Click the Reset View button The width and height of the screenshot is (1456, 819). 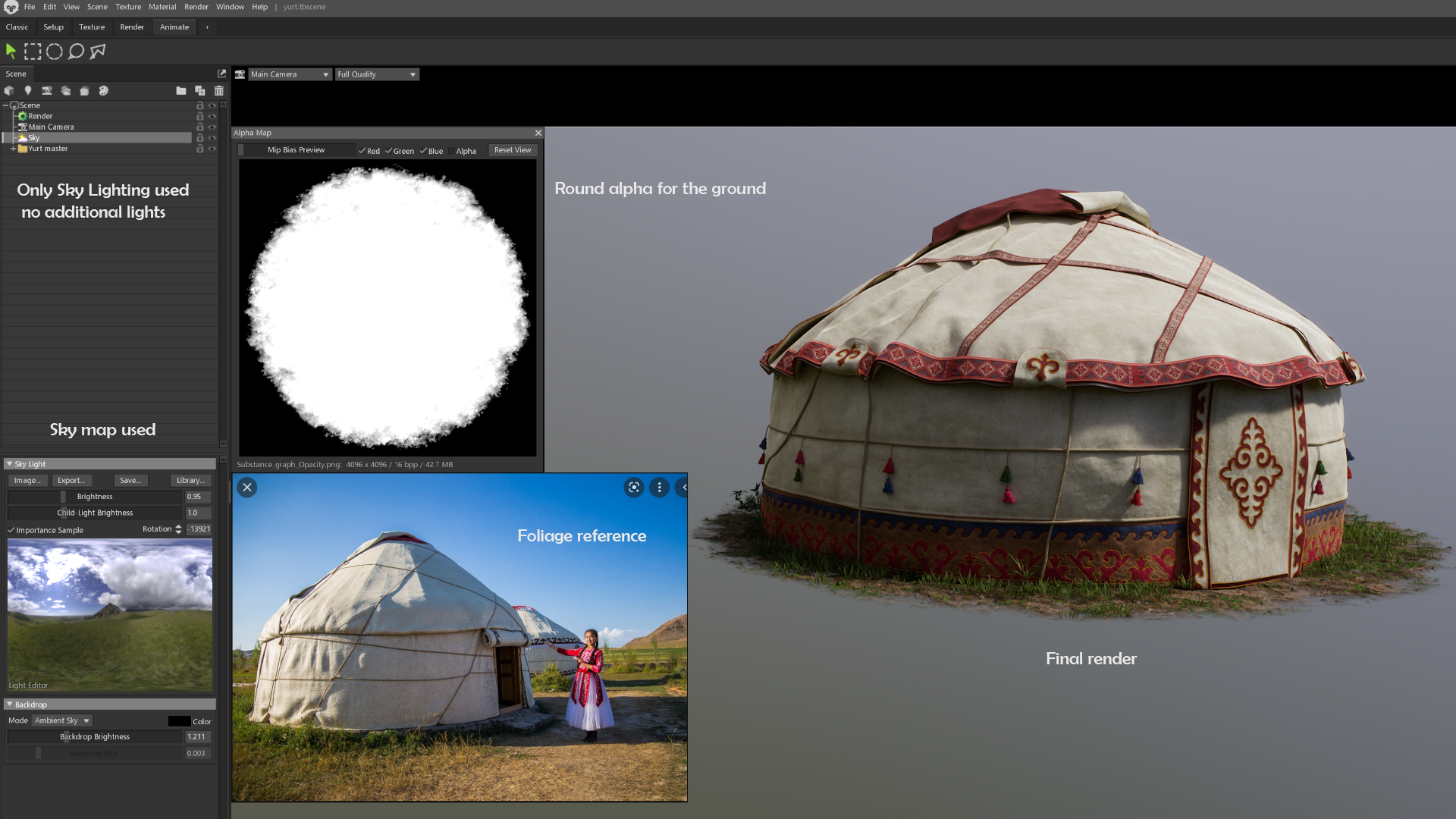pos(513,150)
